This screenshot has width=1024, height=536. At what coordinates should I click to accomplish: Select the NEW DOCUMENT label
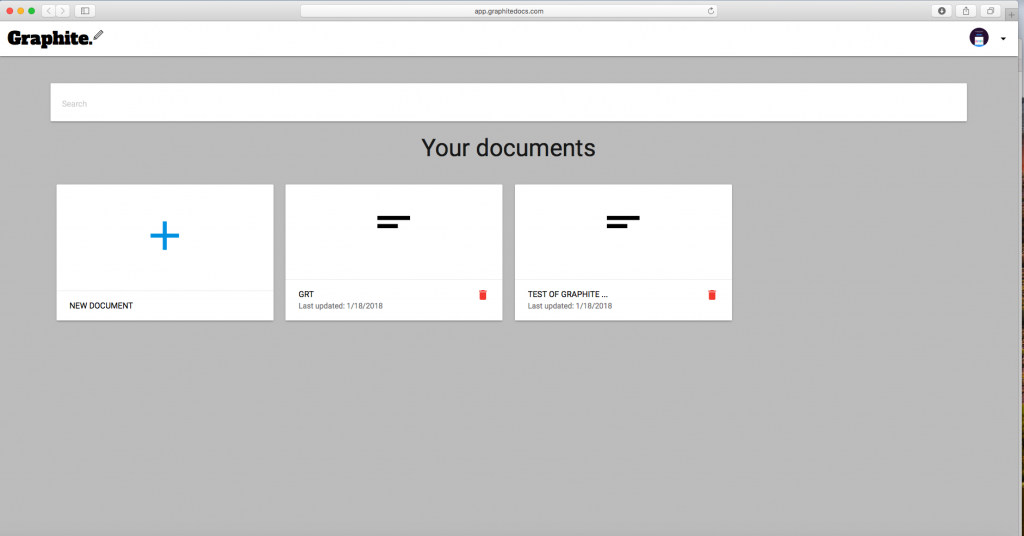(x=101, y=306)
